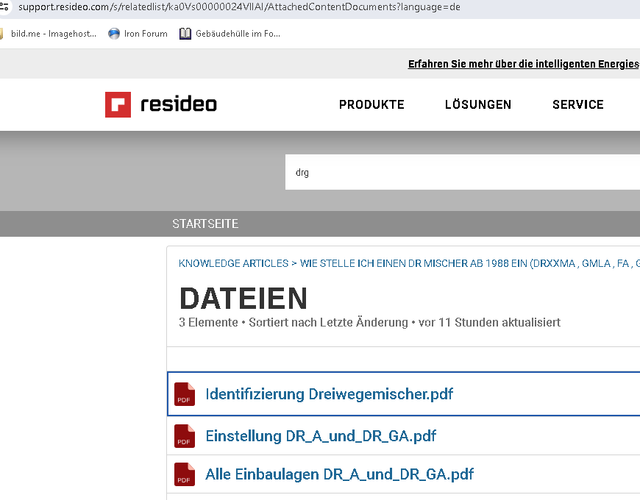Open Identifizierung Dreiwegemischer.pdf file link
The image size is (640, 500).
pos(329,394)
